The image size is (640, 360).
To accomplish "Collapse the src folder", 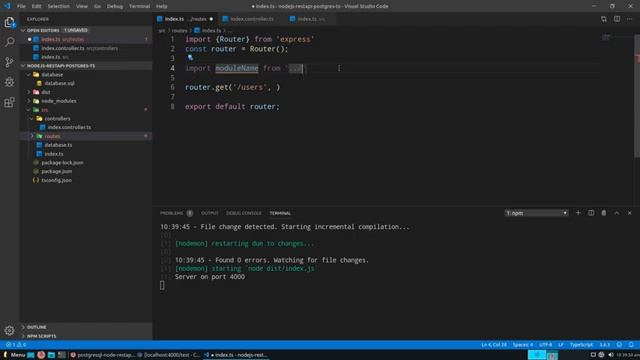I will tap(29, 110).
